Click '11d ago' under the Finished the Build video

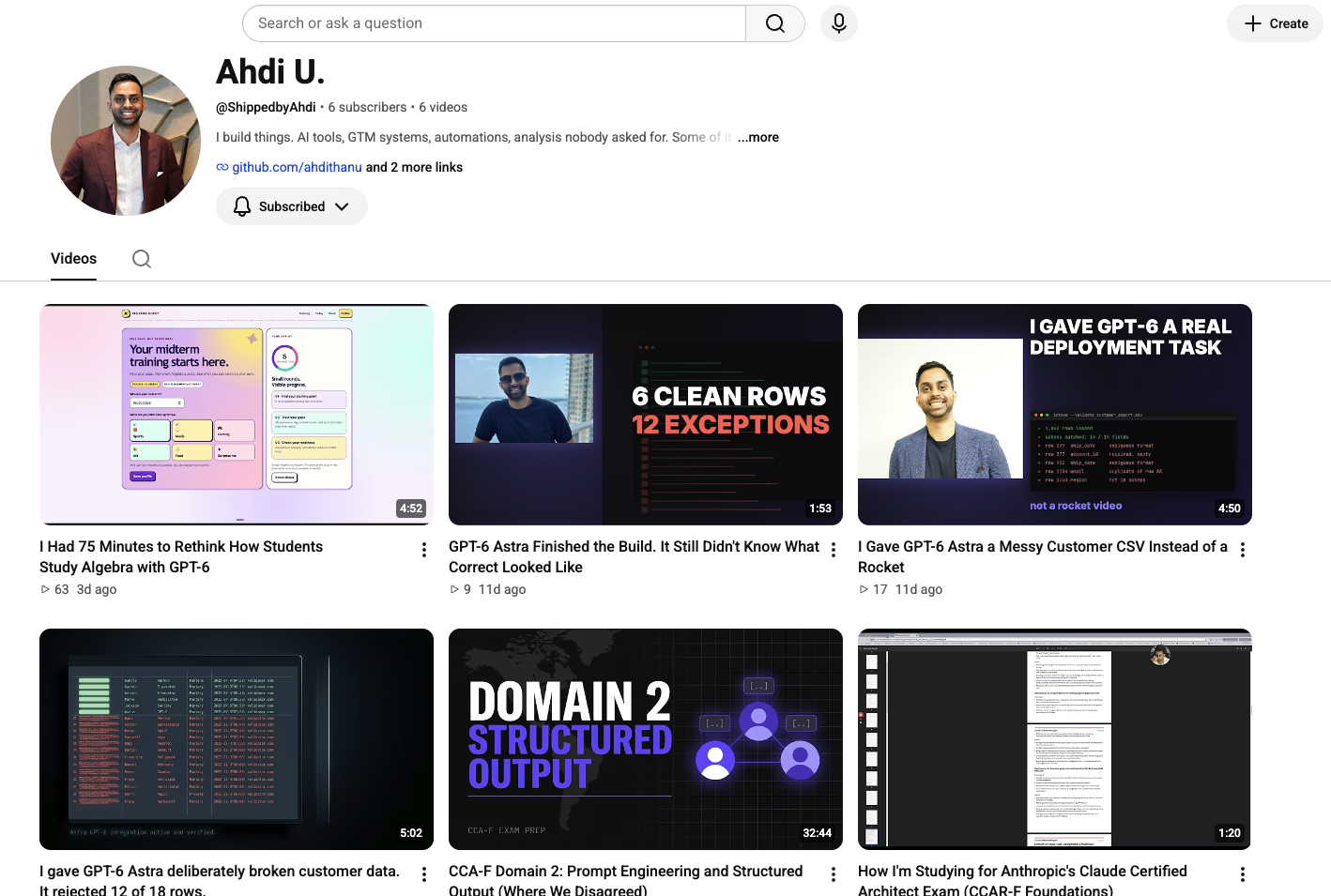click(x=502, y=589)
